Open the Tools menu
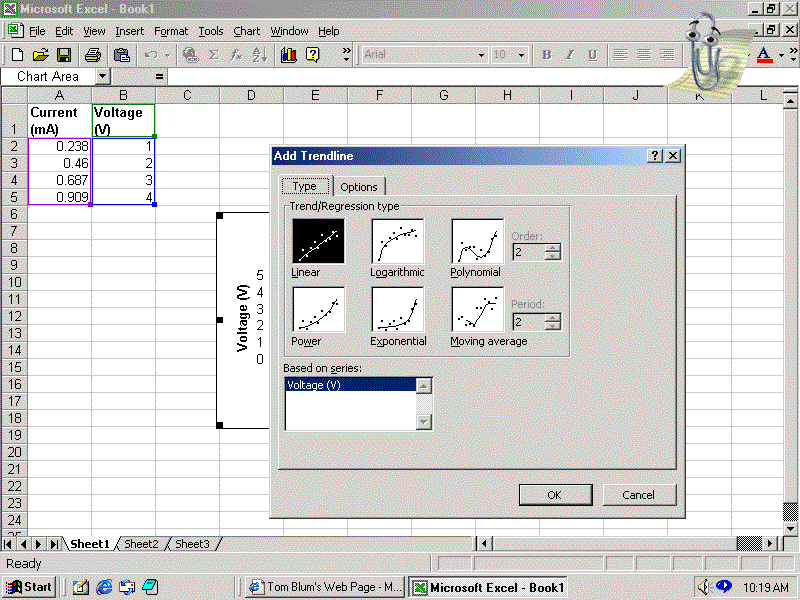Image resolution: width=800 pixels, height=600 pixels. coord(211,31)
